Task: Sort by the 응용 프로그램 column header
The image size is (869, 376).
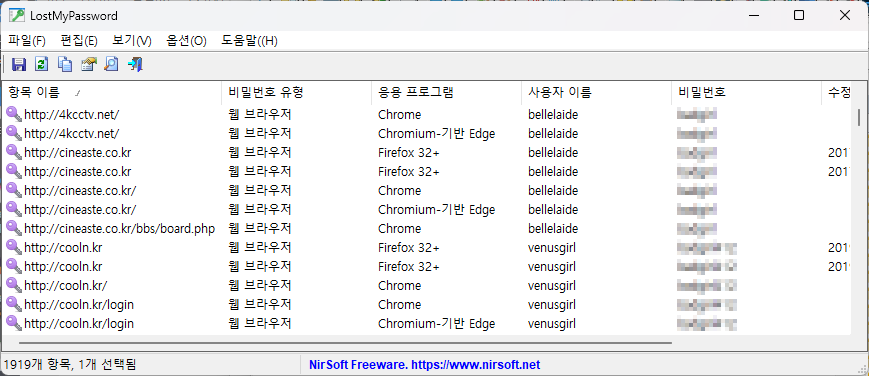Action: point(446,93)
